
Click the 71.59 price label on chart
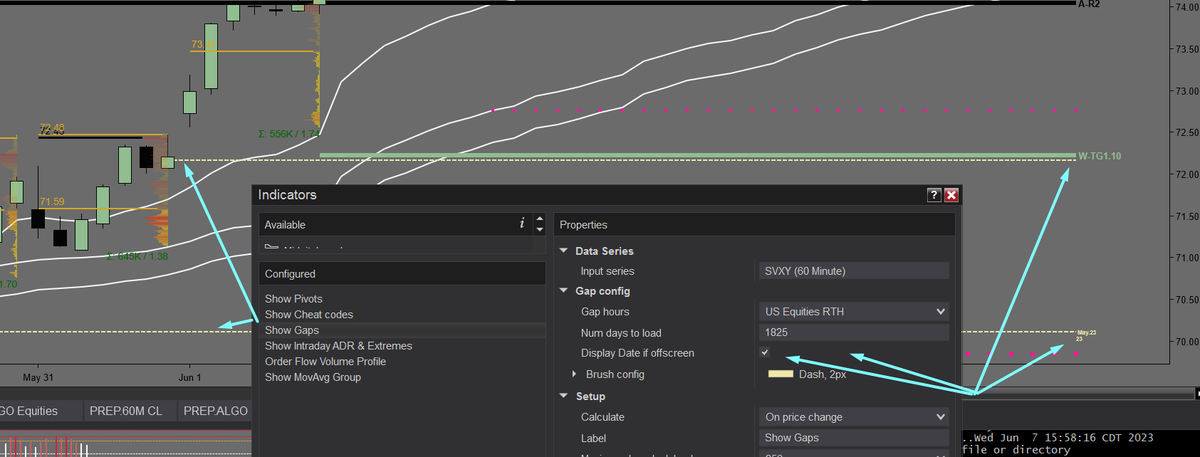click(54, 202)
